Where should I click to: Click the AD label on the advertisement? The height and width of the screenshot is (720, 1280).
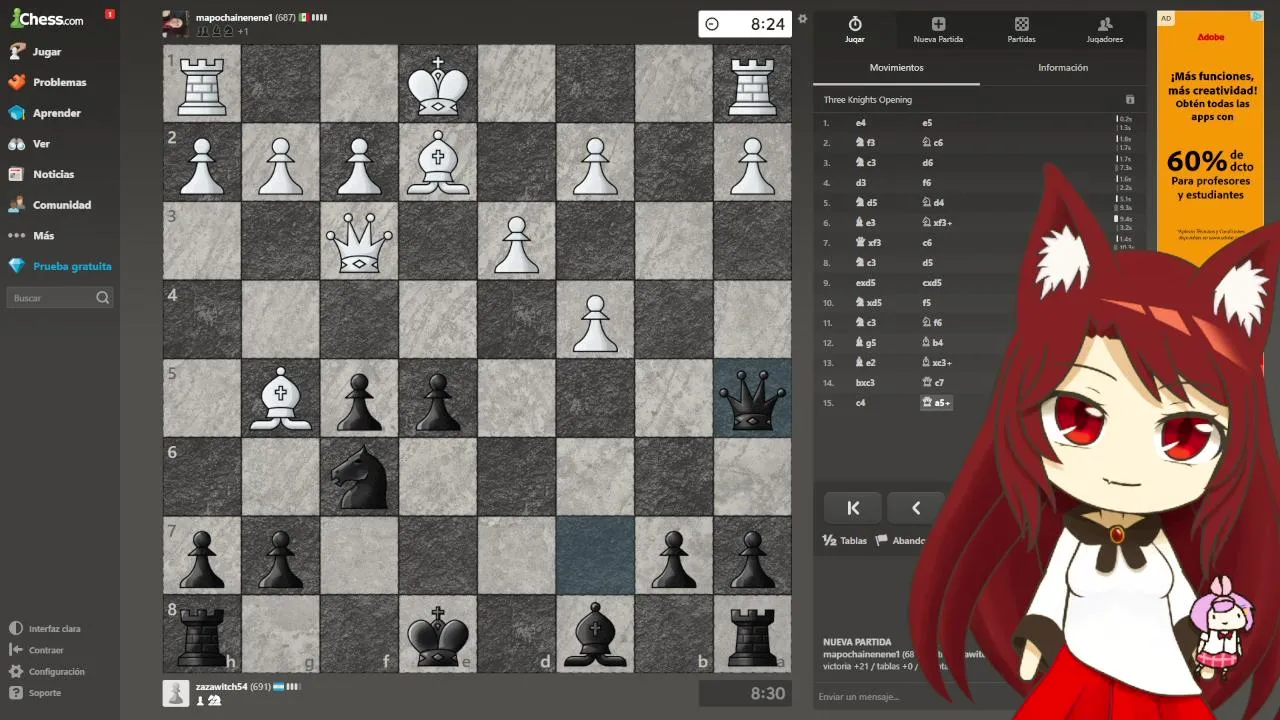[1166, 18]
